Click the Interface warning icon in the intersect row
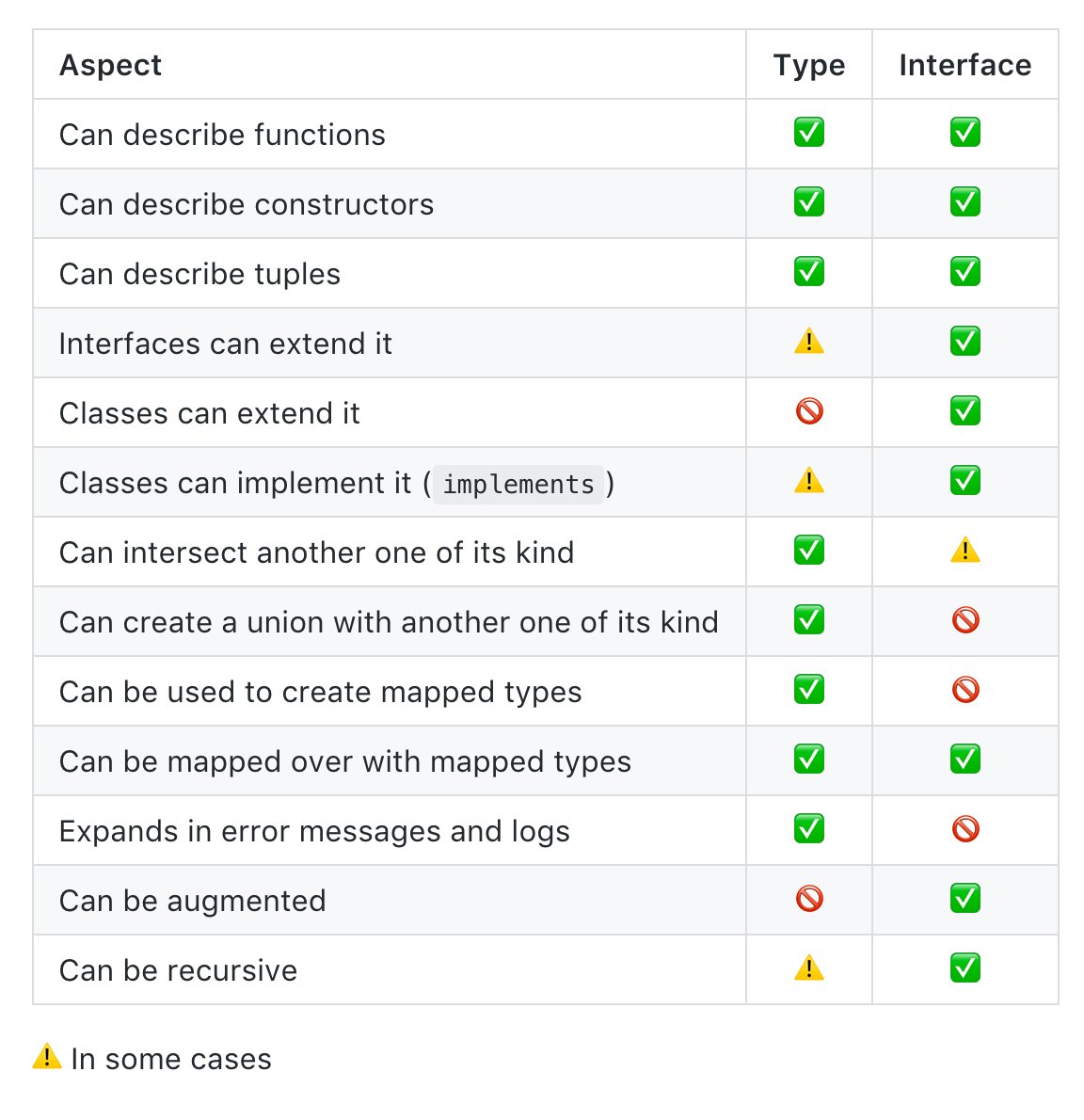The height and width of the screenshot is (1120, 1084). (x=965, y=551)
